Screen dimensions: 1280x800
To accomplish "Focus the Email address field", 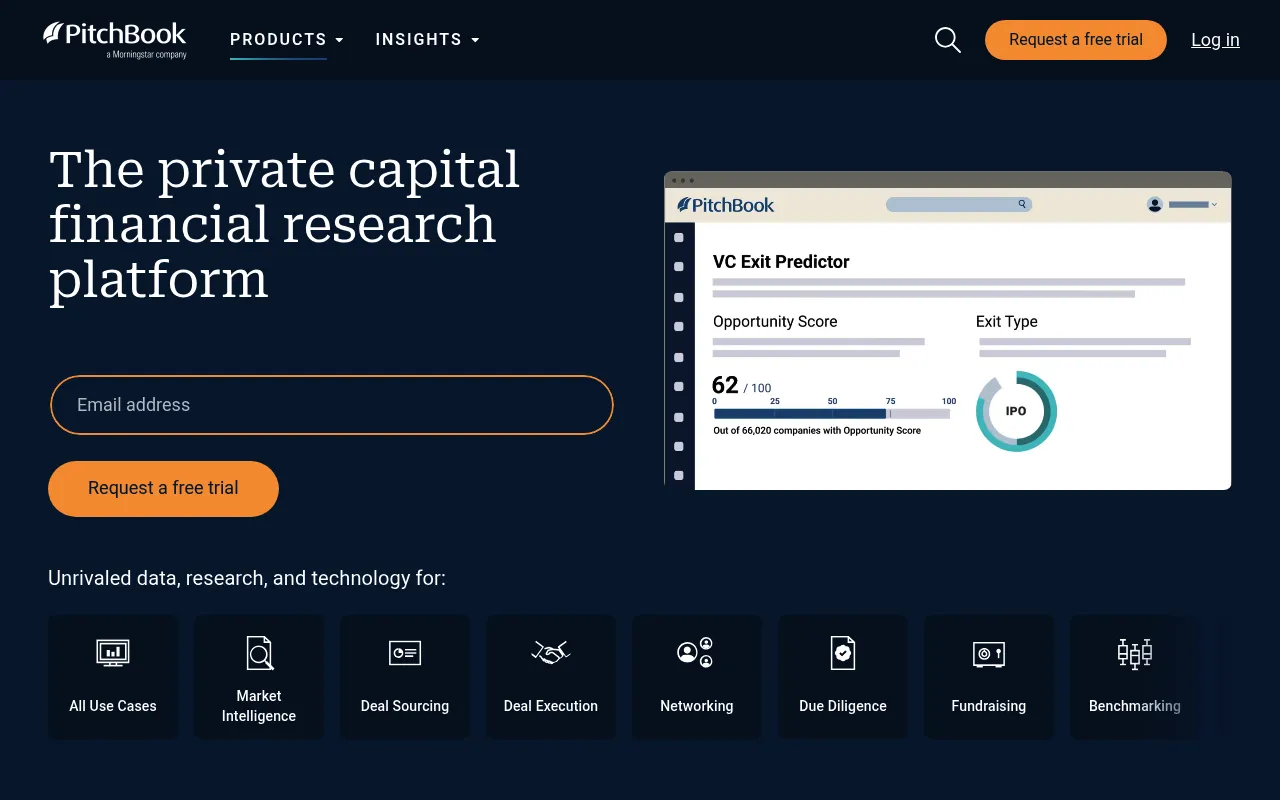I will (332, 405).
